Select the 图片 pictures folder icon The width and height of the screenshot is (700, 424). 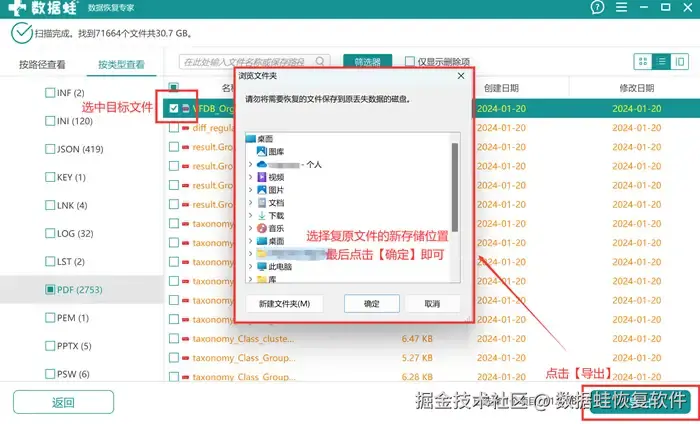coord(262,190)
